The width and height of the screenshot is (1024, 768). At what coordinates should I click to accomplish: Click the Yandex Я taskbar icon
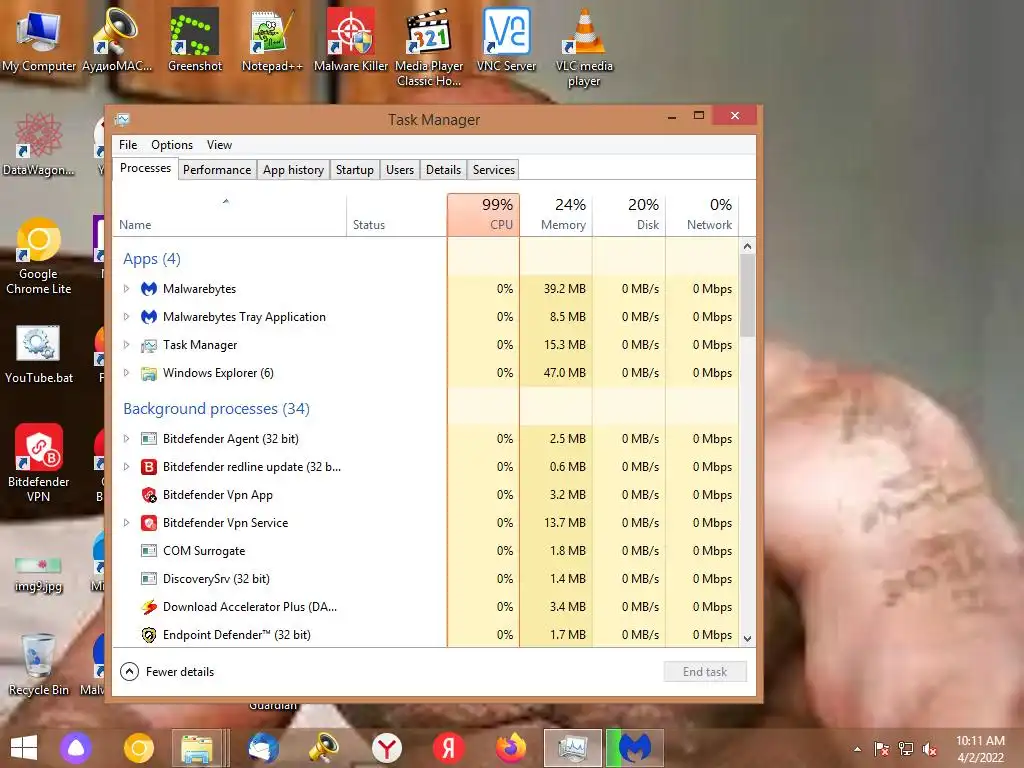point(449,748)
